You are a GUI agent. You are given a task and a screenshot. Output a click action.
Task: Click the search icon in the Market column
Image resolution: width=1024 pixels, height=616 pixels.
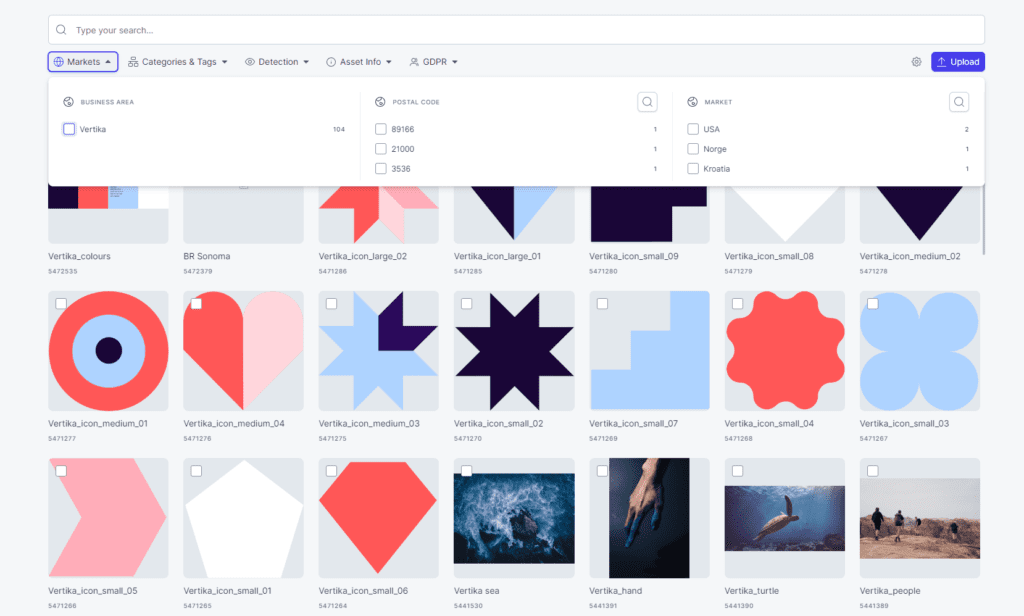tap(959, 102)
